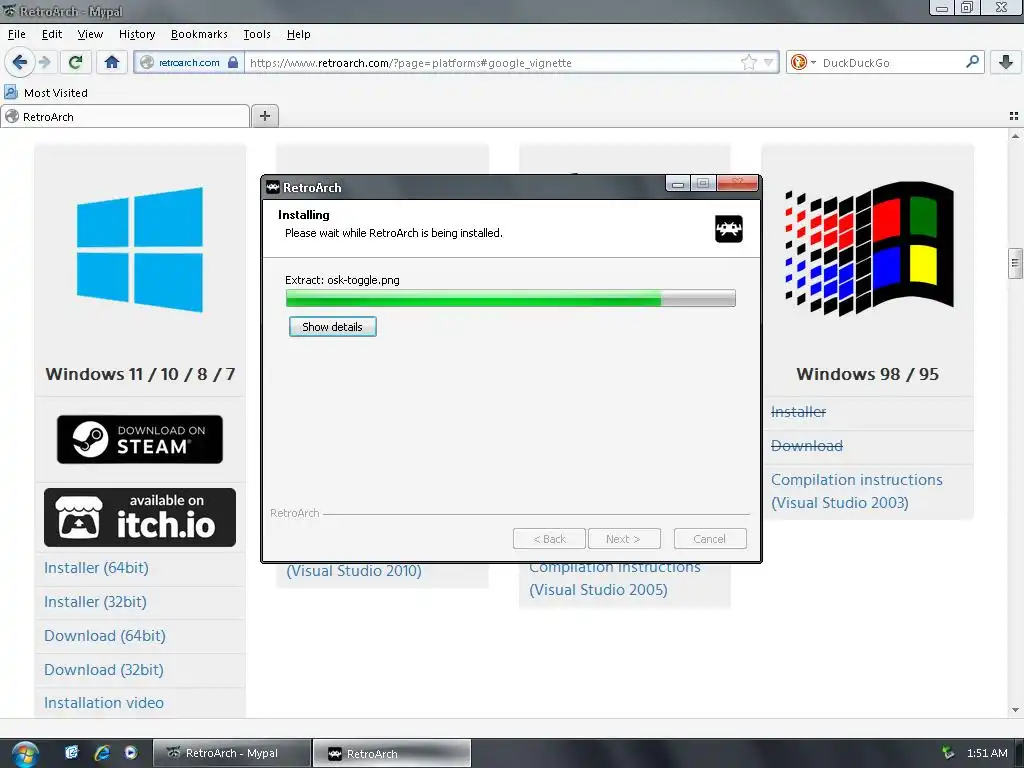Click the 1:51 AM taskbar clock
This screenshot has height=768, width=1024.
tap(987, 753)
